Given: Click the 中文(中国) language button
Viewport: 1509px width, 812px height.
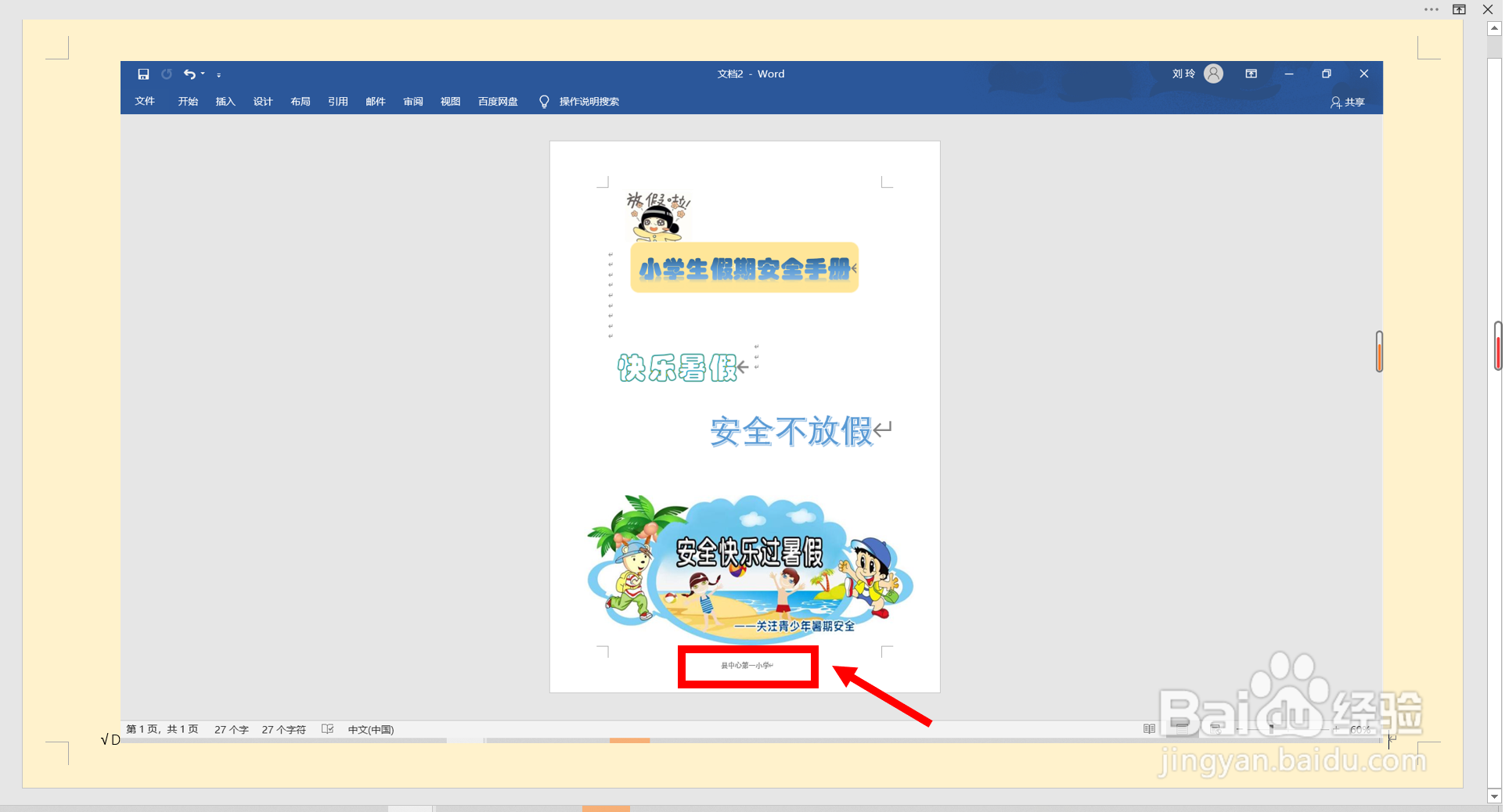Looking at the screenshot, I should [x=370, y=728].
